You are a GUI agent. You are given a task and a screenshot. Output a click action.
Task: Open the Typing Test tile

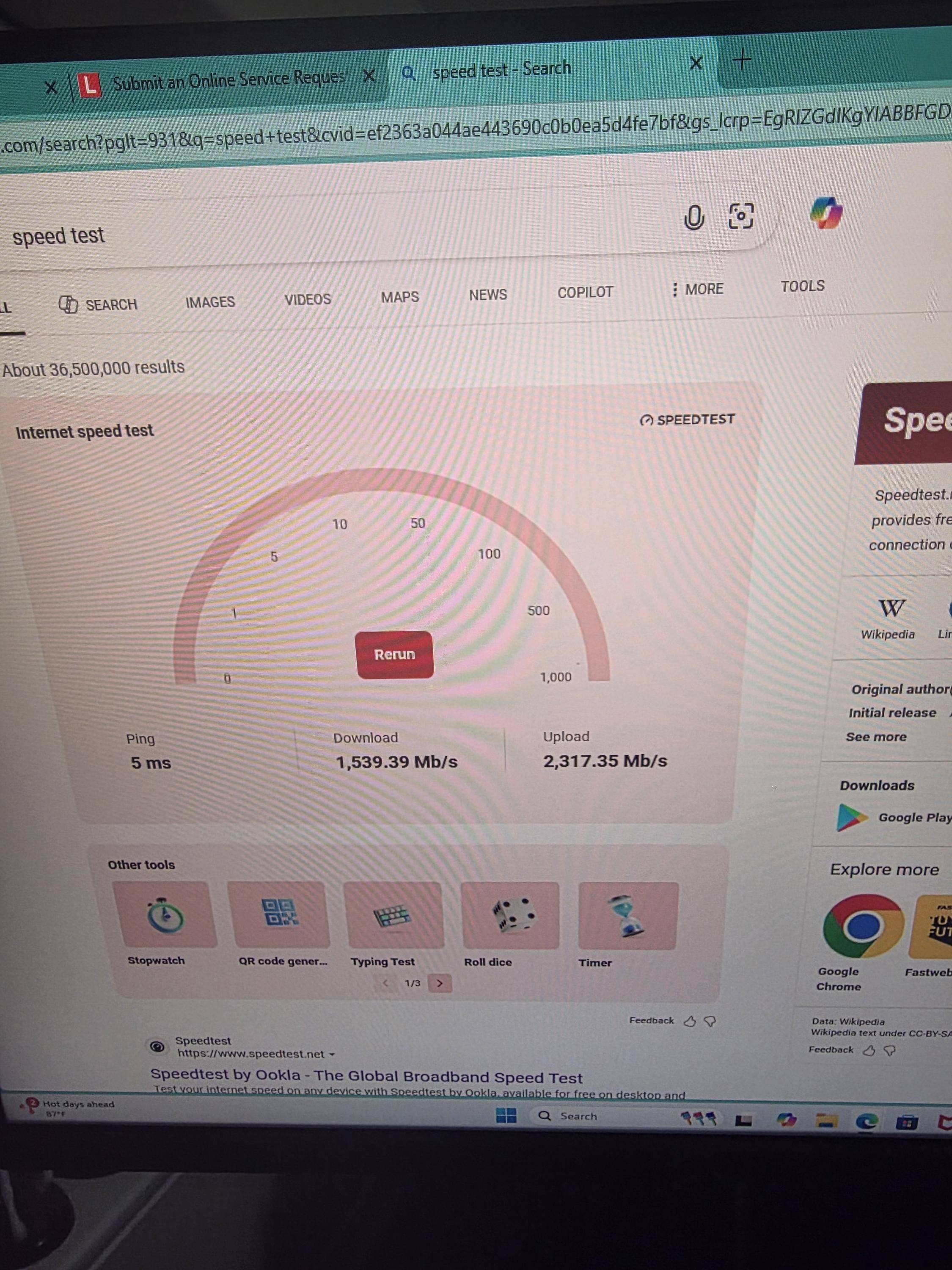click(x=393, y=915)
